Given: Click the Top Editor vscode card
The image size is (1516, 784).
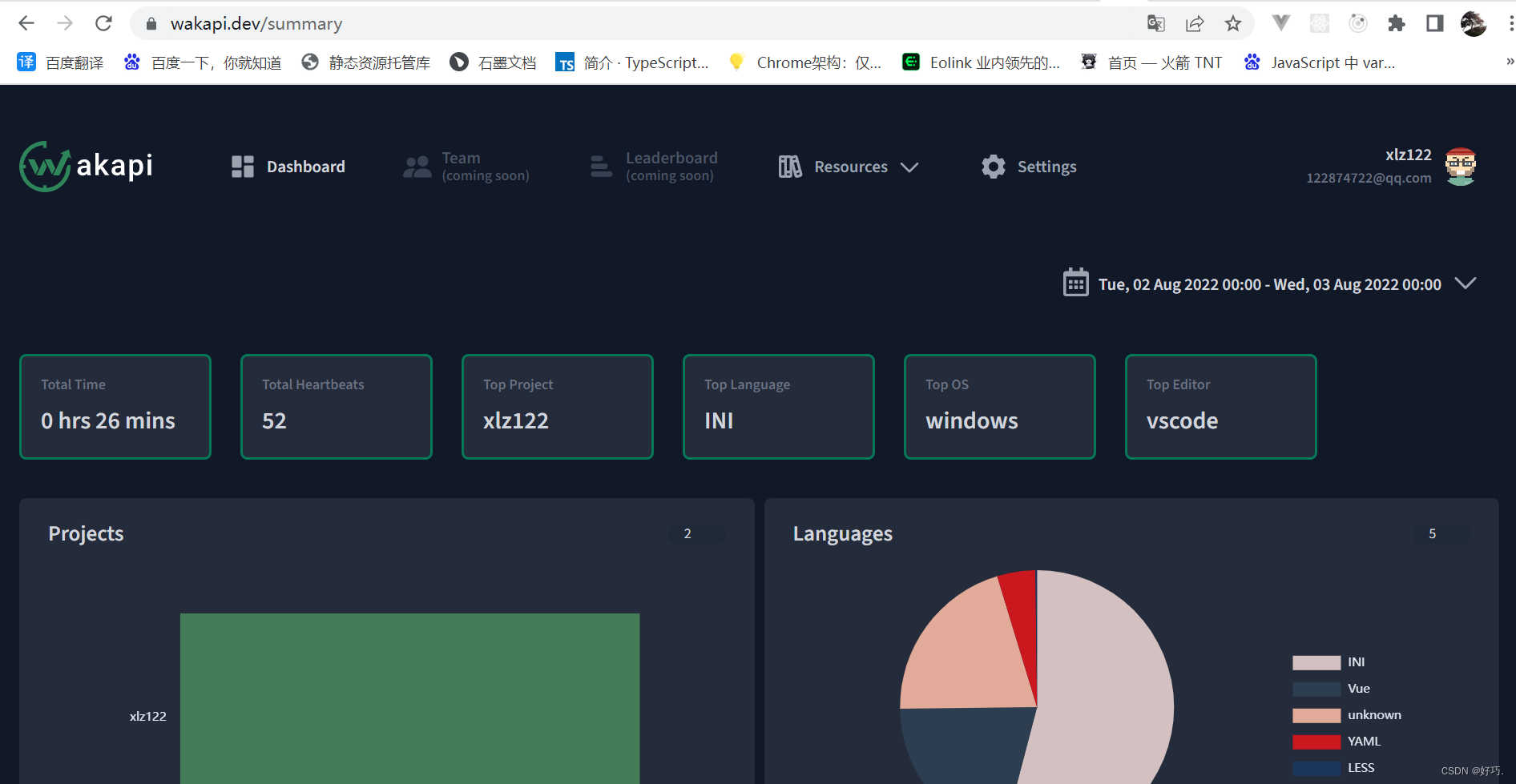Looking at the screenshot, I should [x=1221, y=407].
